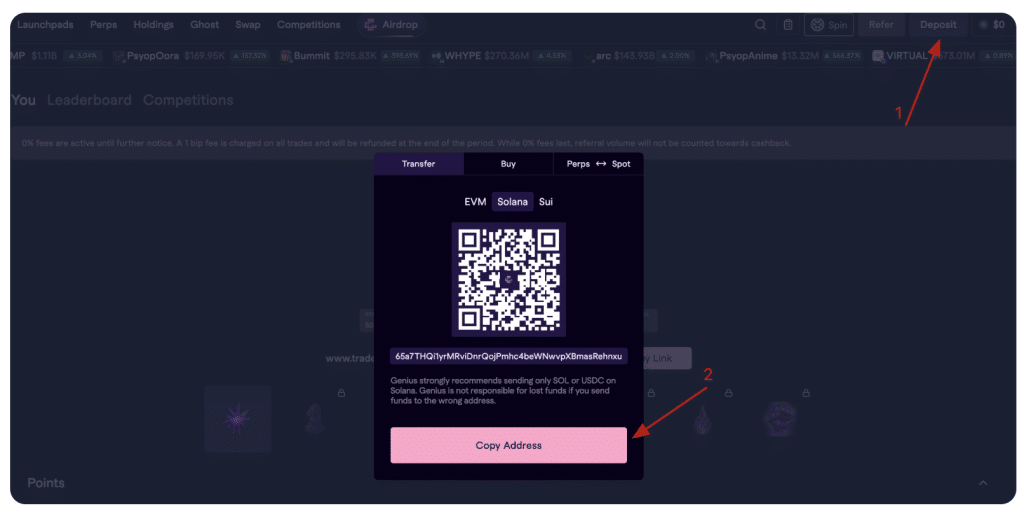The image size is (1024, 515).
Task: Open the Spin wheel button
Action: (829, 25)
